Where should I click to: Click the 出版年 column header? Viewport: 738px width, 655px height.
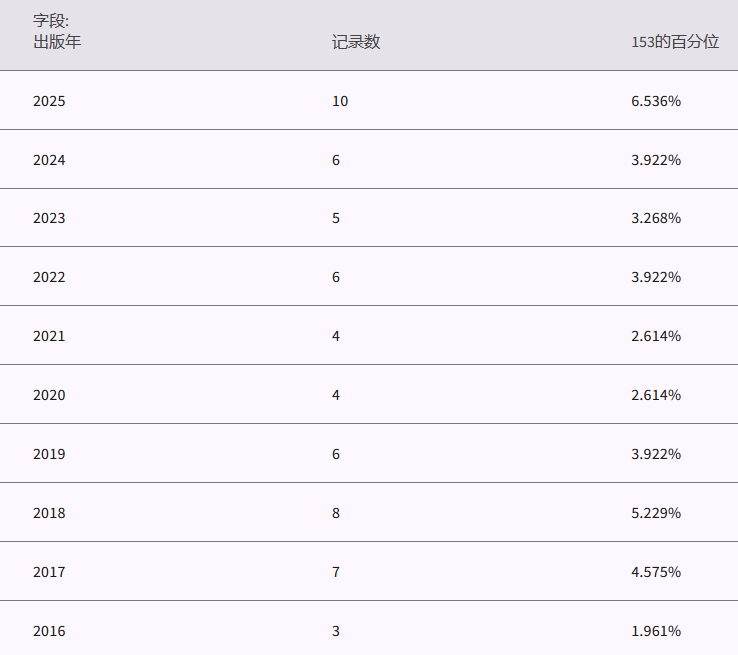coord(57,42)
